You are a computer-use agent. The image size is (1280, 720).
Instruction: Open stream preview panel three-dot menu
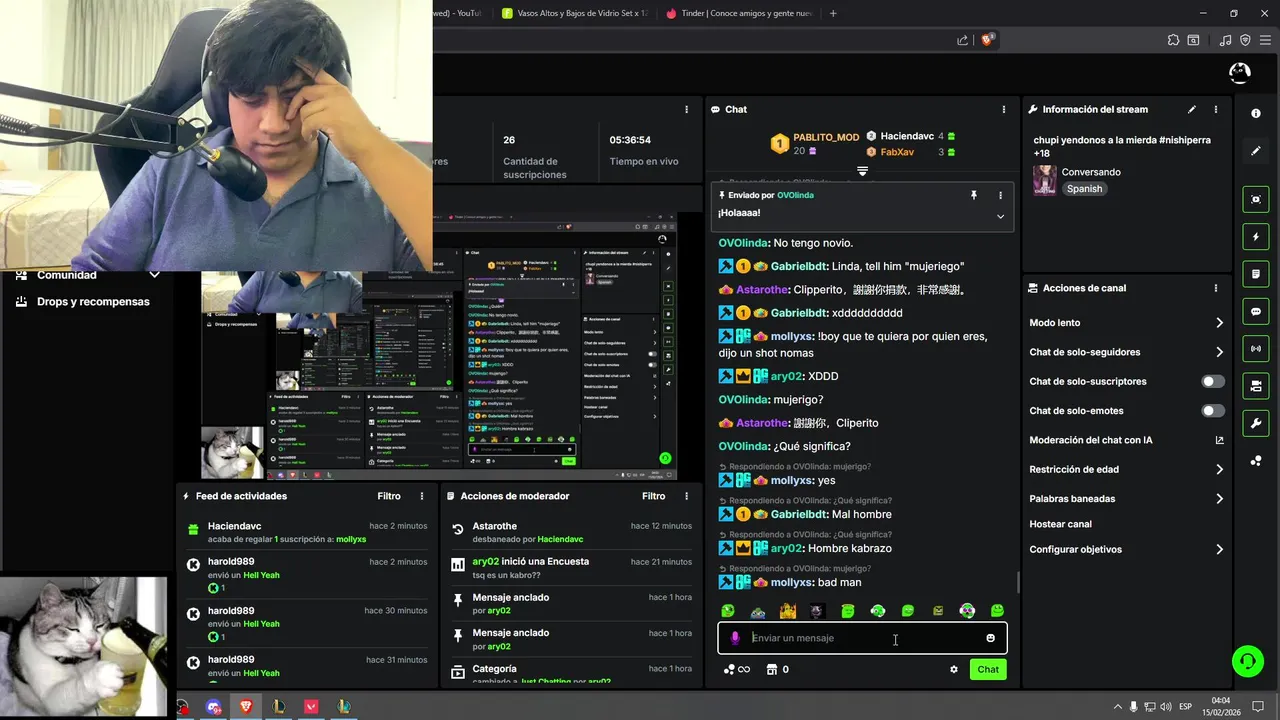point(686,109)
